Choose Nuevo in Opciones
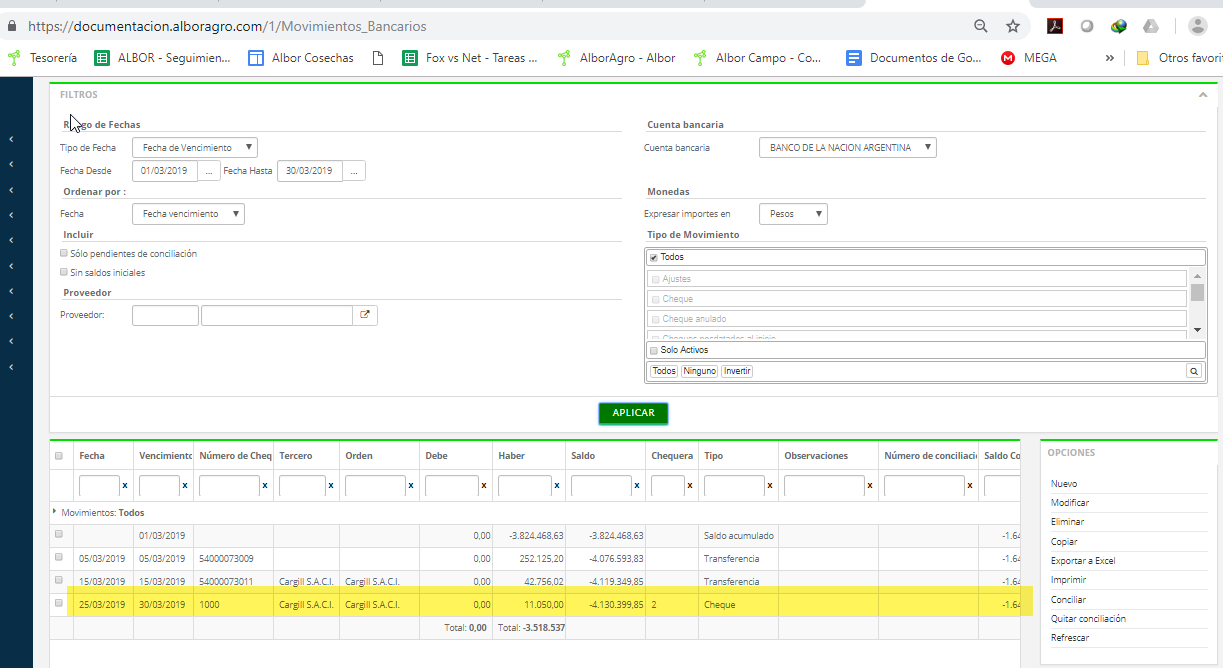The height and width of the screenshot is (668, 1223). click(x=1064, y=484)
